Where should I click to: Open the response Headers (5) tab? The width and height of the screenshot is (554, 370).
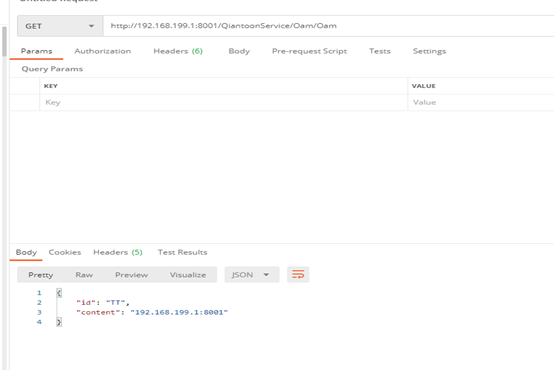tap(118, 252)
